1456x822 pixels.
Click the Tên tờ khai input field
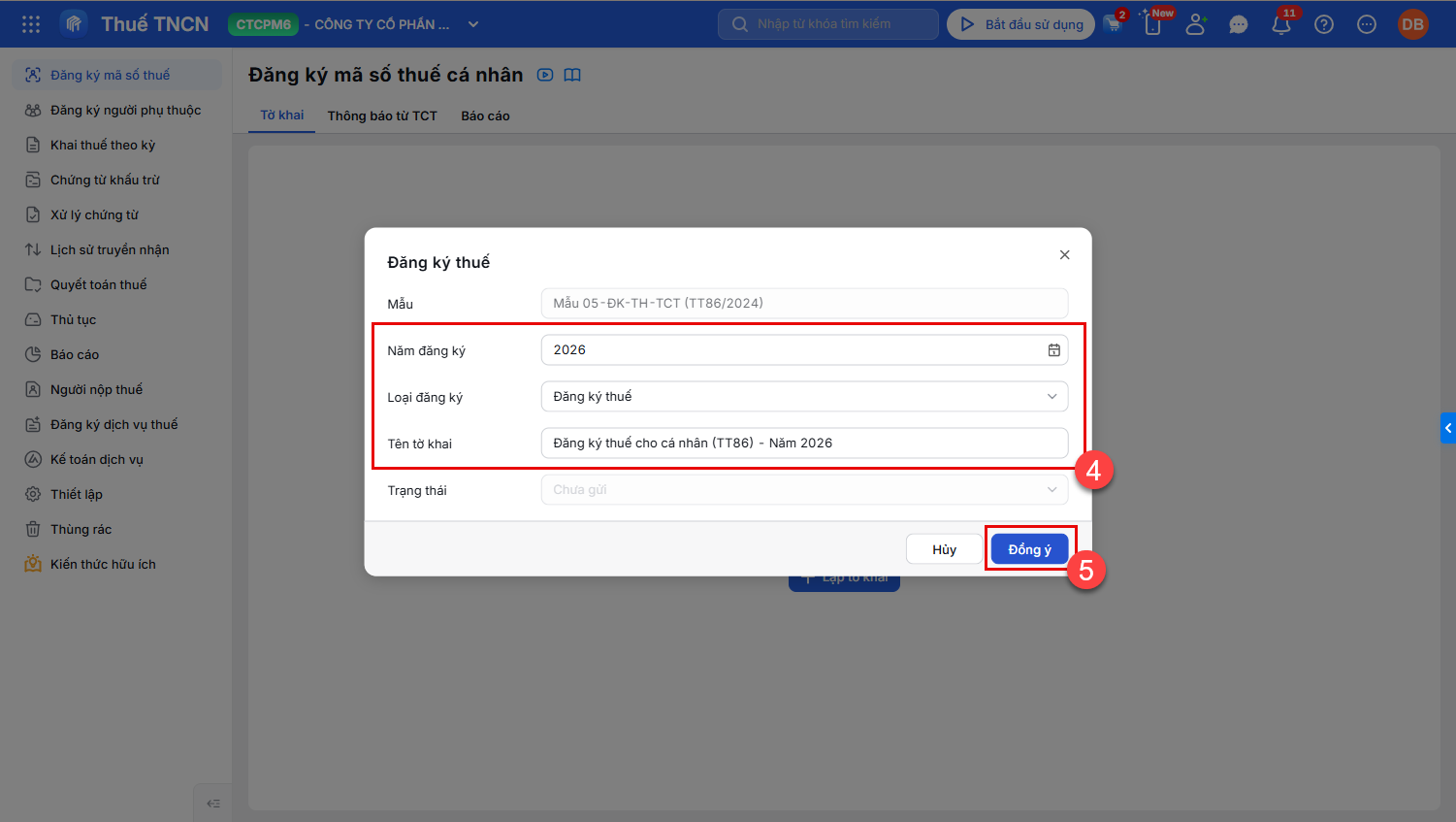tap(804, 444)
